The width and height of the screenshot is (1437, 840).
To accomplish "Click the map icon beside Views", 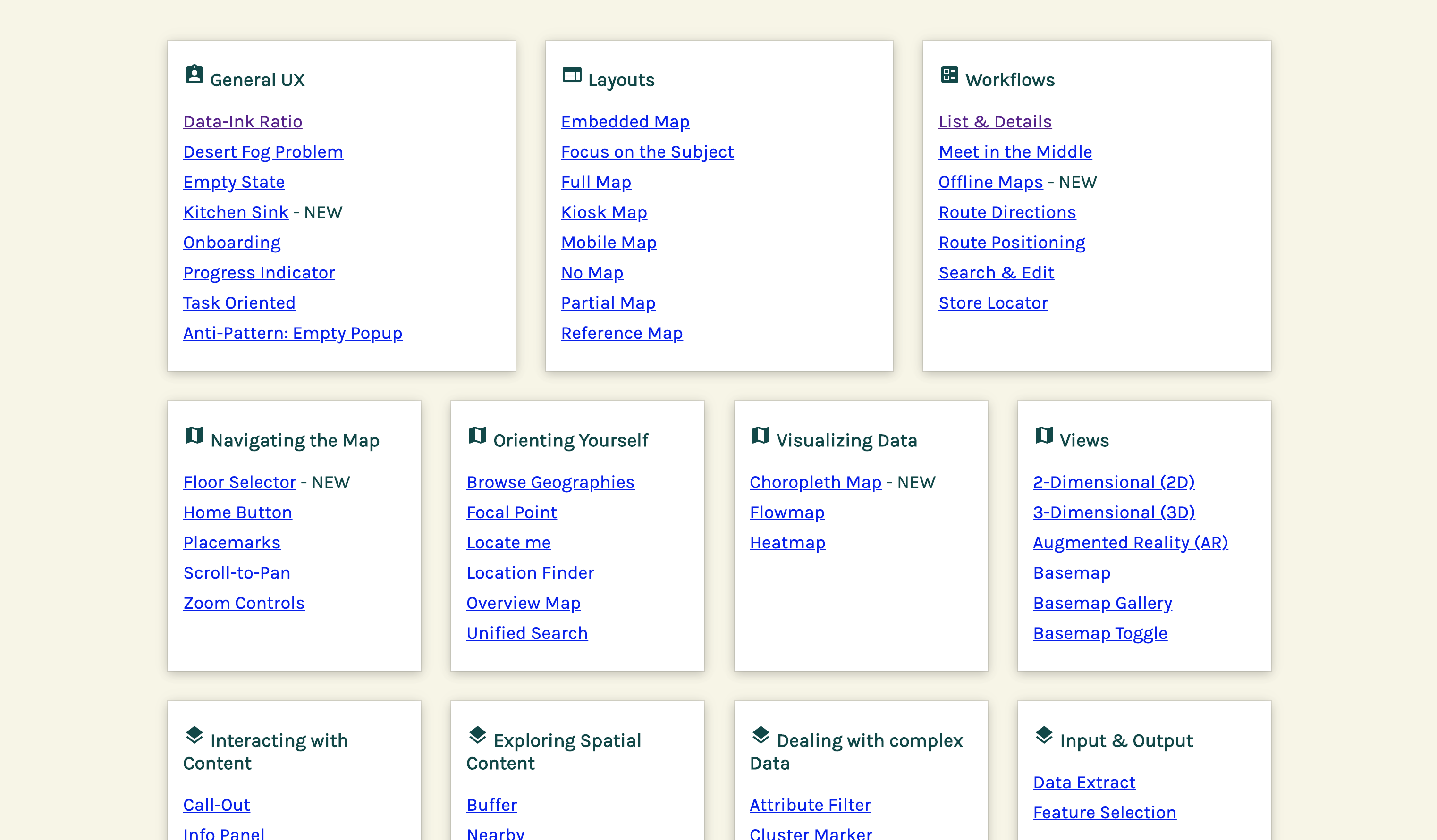I will pos(1044,436).
